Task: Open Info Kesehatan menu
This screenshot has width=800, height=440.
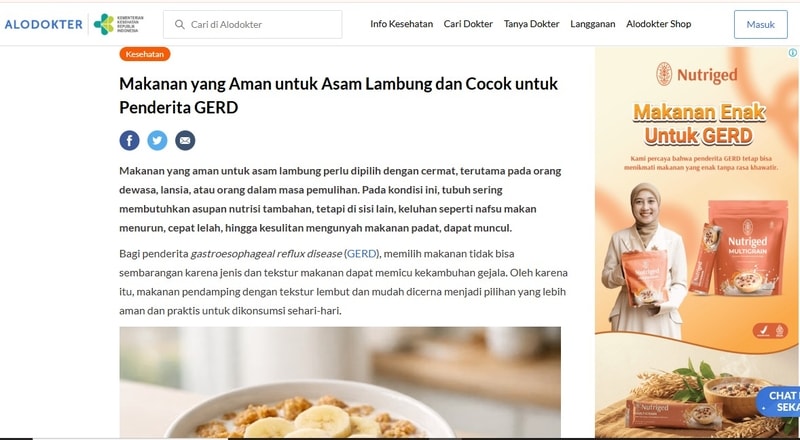Action: click(402, 24)
